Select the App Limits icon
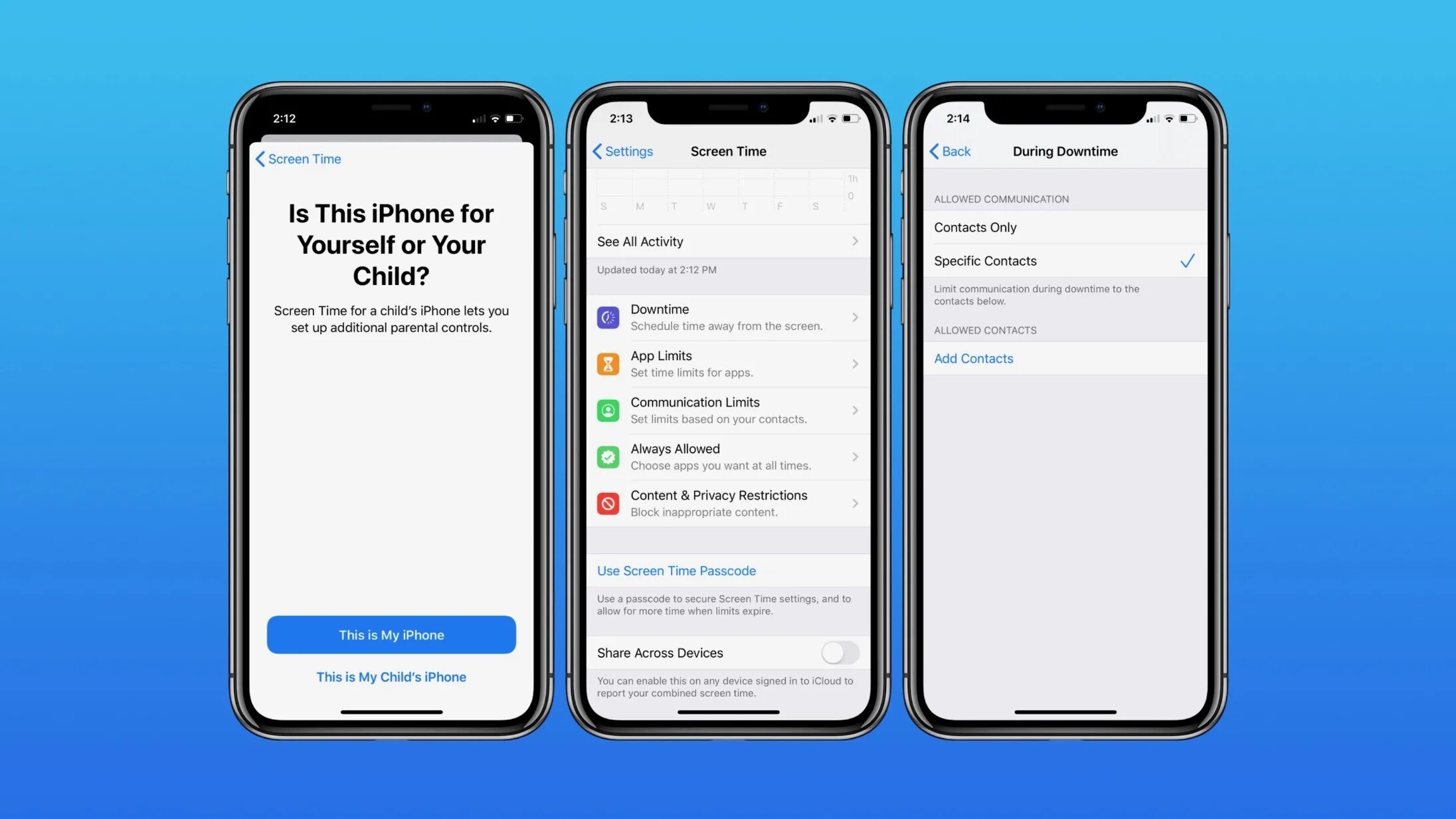This screenshot has width=1456, height=819. (609, 363)
